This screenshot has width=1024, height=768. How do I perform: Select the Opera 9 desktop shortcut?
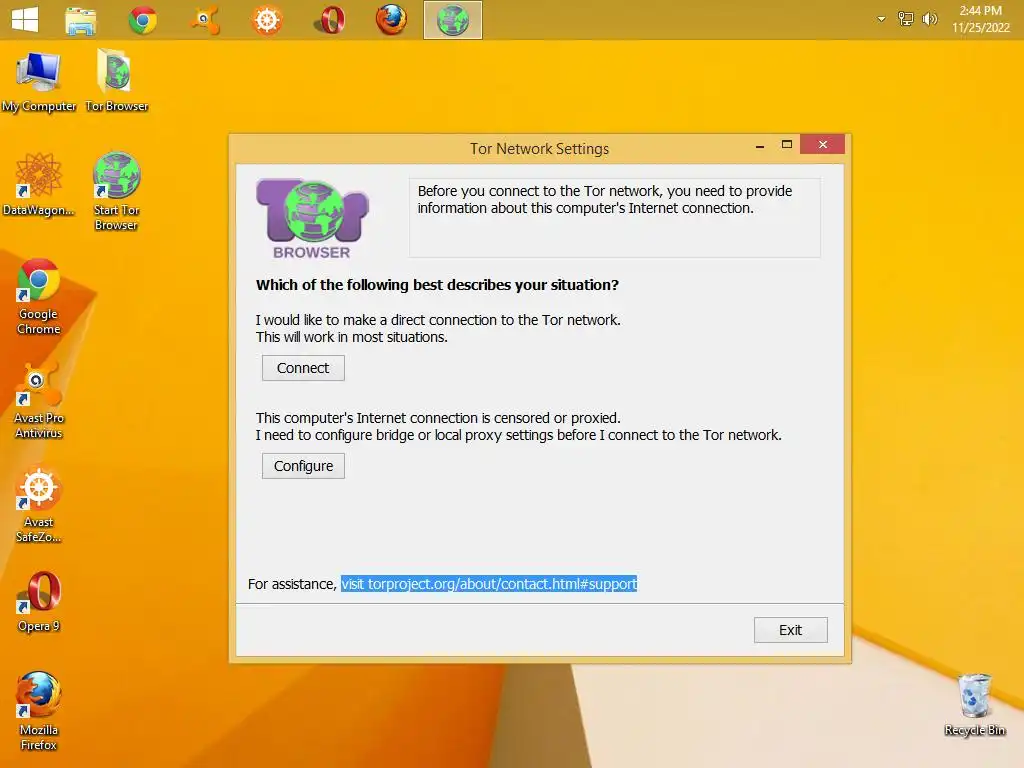click(39, 601)
